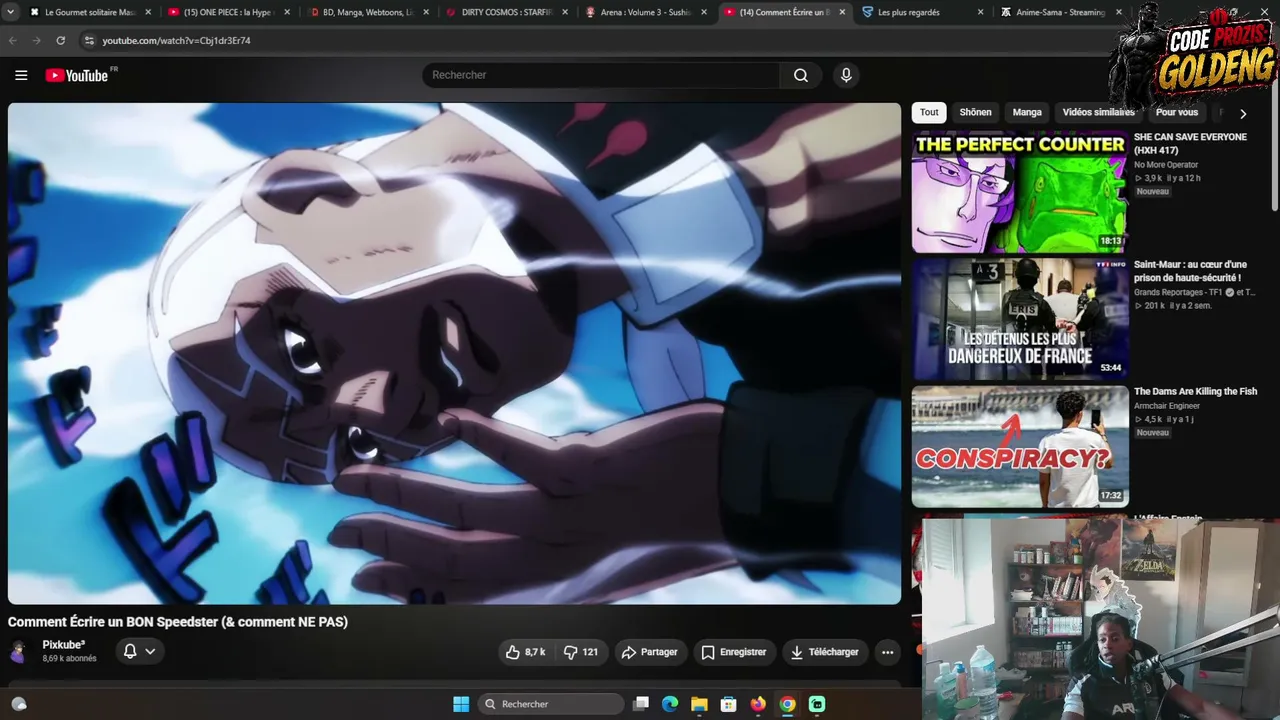View site information icon in address bar
Viewport: 1280px width, 720px height.
(x=89, y=41)
